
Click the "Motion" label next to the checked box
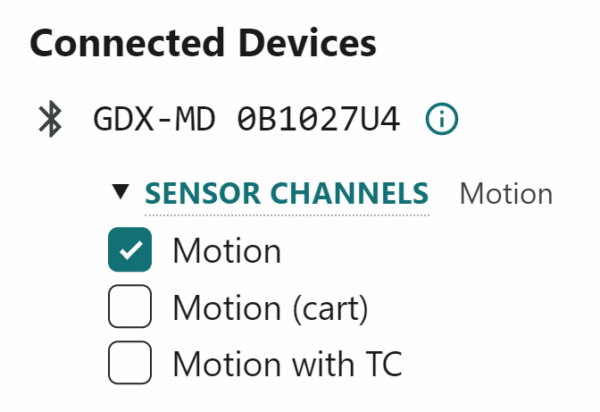226,251
